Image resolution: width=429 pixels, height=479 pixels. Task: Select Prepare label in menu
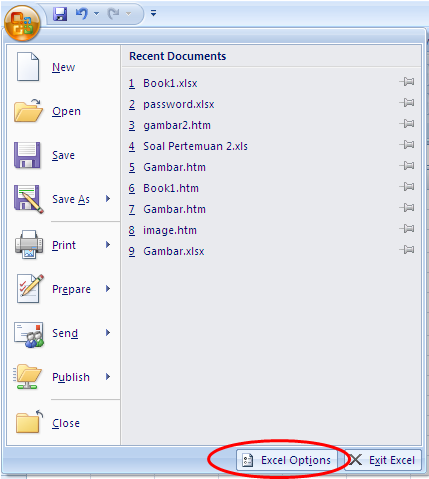(x=71, y=289)
